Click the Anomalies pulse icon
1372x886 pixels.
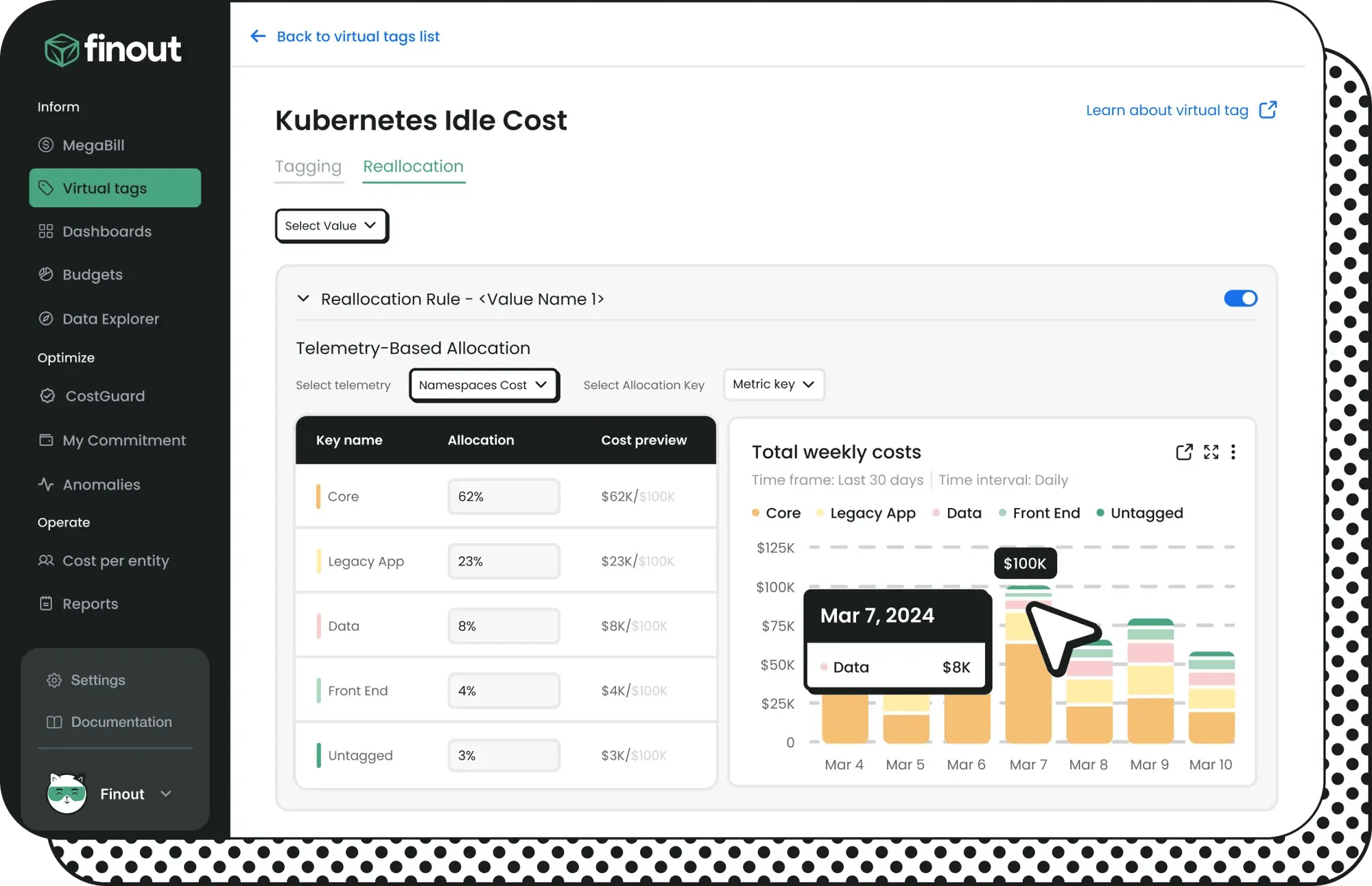coord(46,484)
